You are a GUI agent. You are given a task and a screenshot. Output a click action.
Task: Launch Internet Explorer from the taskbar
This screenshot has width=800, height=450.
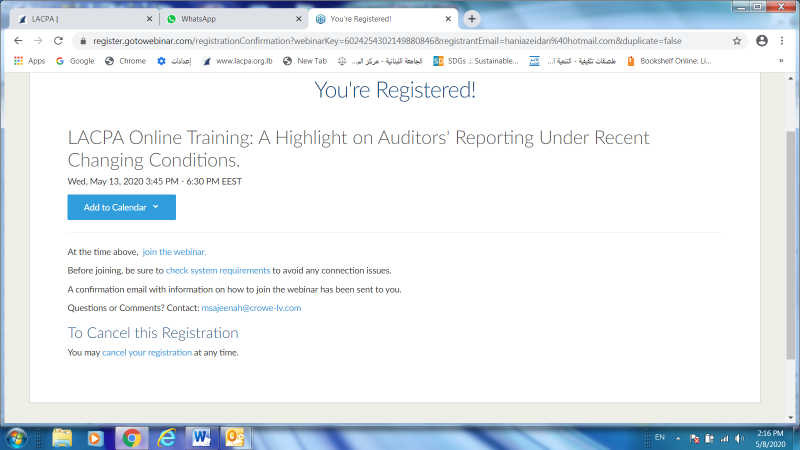pyautogui.click(x=166, y=438)
